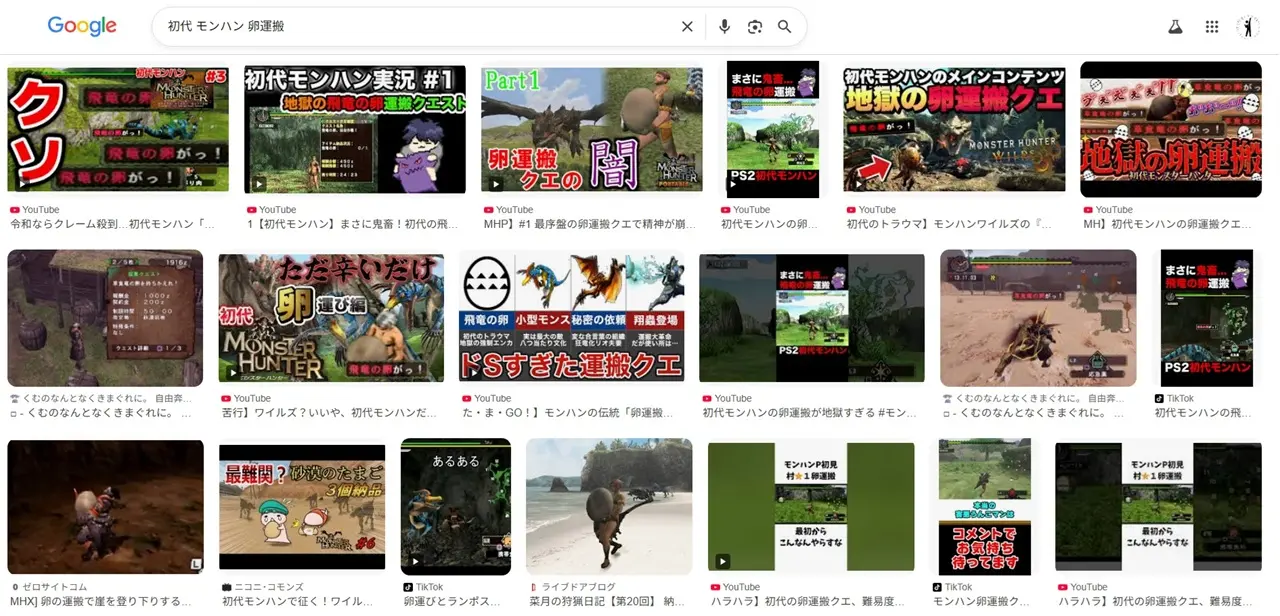Open desert hunter gameplay screenshot thumbnail
1280x616 pixels.
pos(1038,318)
